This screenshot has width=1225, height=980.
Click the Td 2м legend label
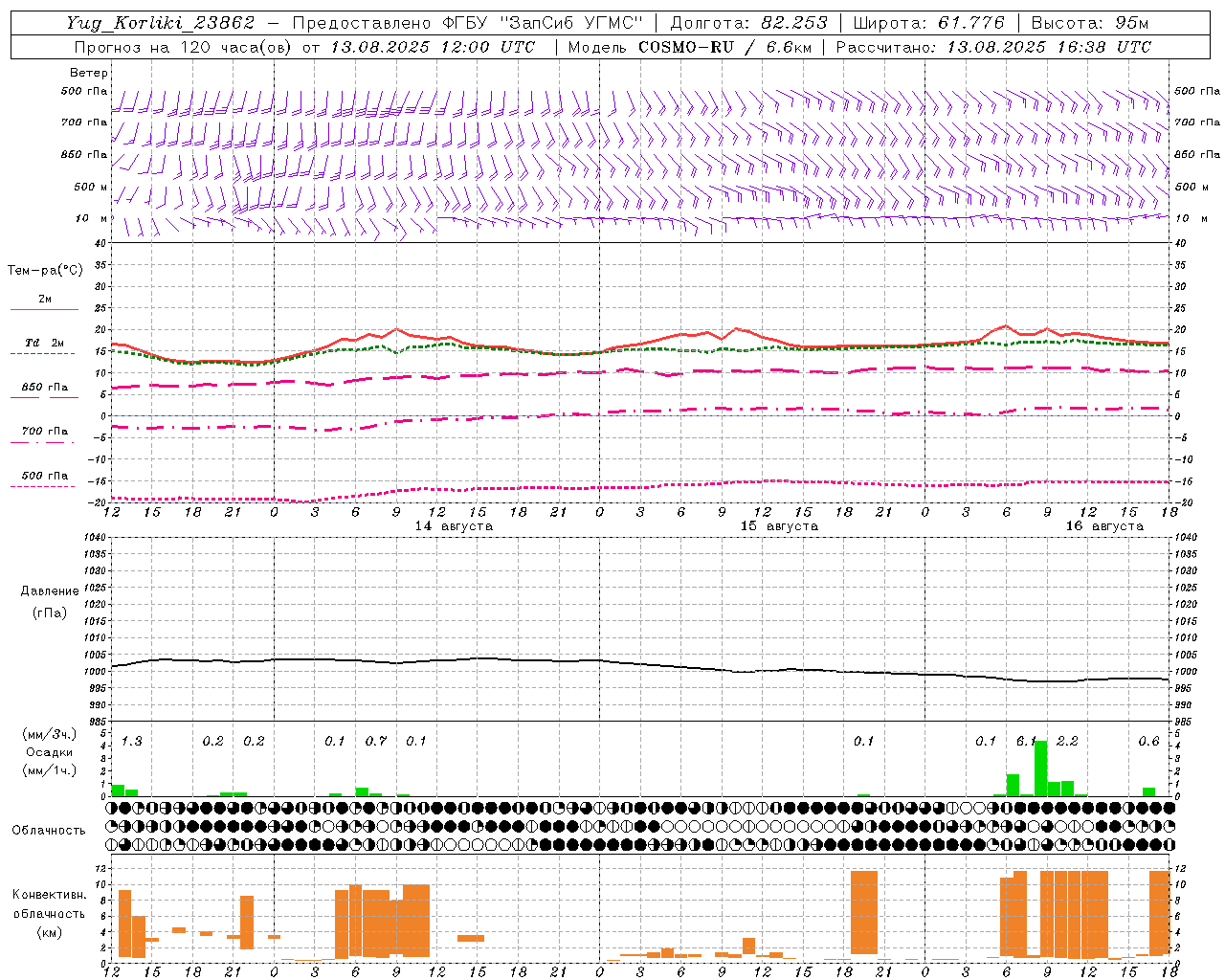tap(44, 343)
